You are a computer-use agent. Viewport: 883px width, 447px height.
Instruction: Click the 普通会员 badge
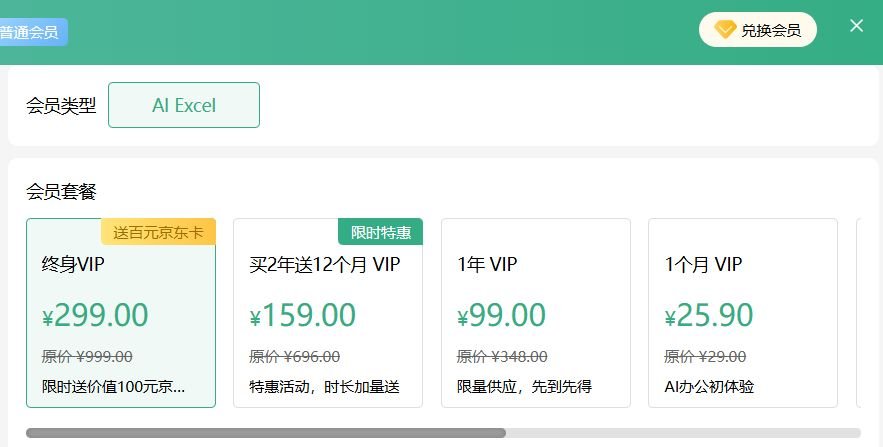(30, 32)
